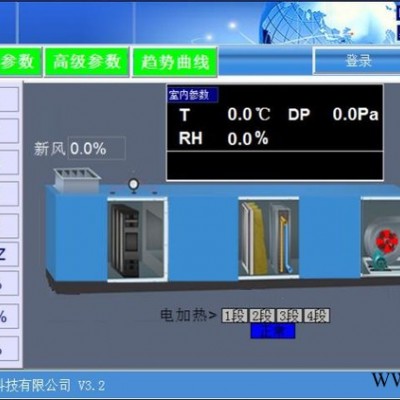Click the T value 0.0℃

click(249, 114)
